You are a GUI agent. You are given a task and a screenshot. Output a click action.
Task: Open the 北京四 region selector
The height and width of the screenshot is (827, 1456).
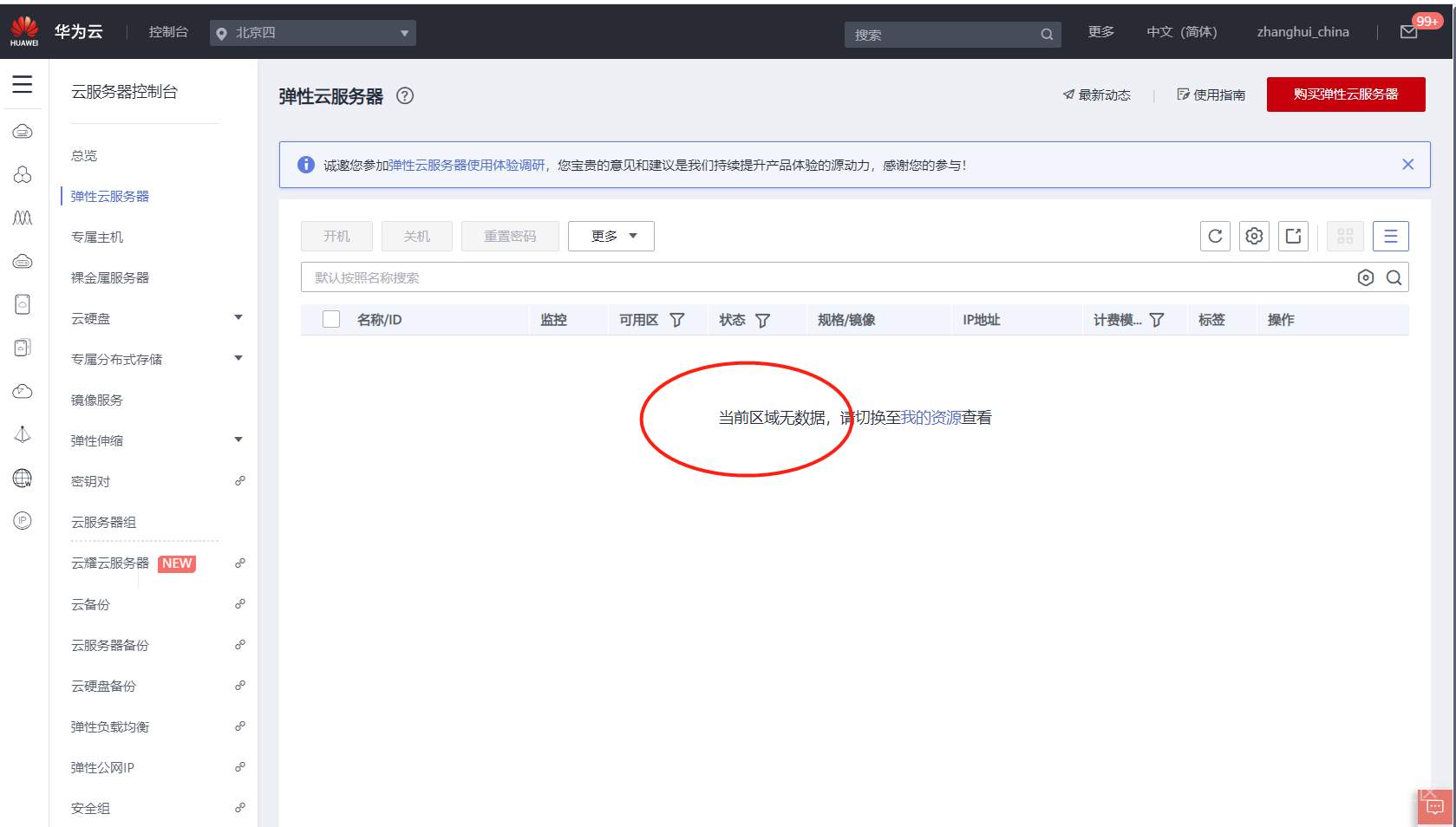click(x=313, y=33)
